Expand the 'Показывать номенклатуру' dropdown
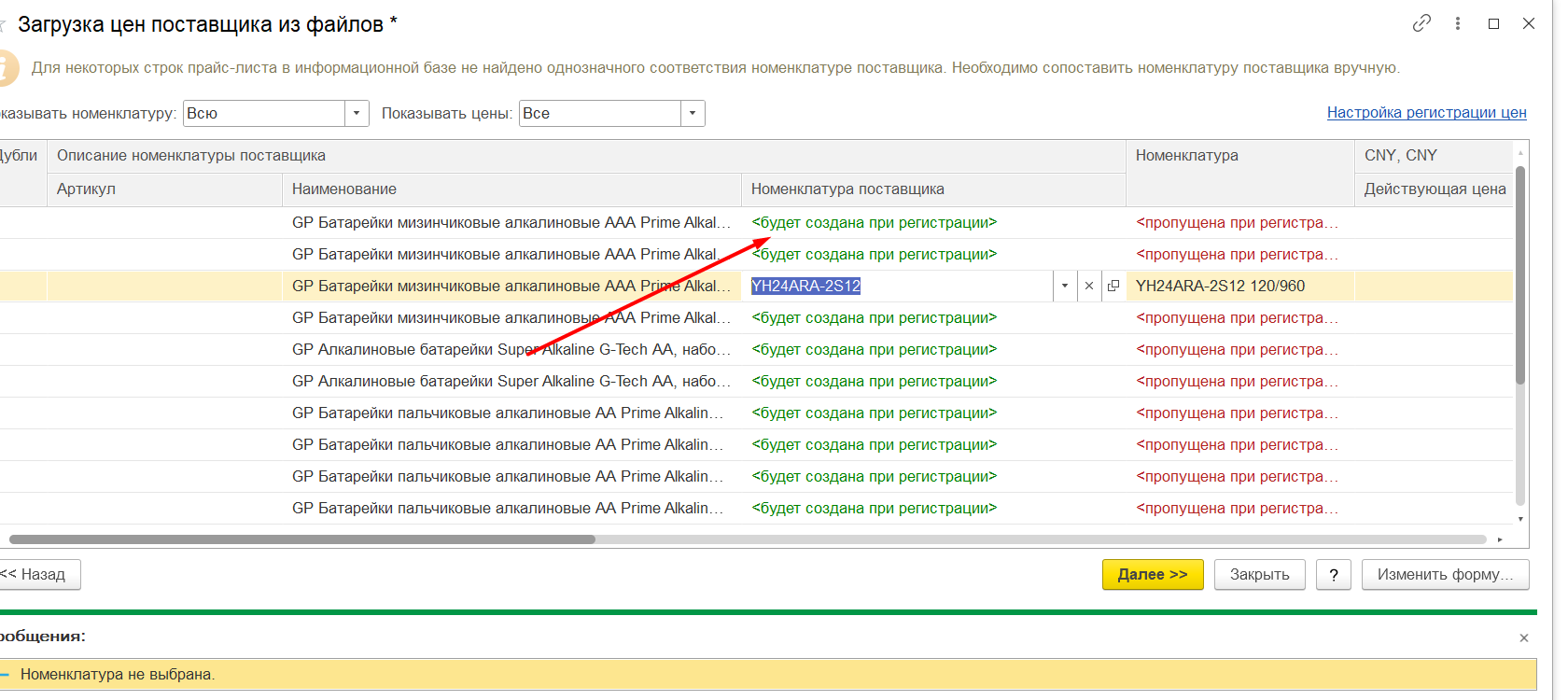The image size is (1568, 700). tap(357, 114)
